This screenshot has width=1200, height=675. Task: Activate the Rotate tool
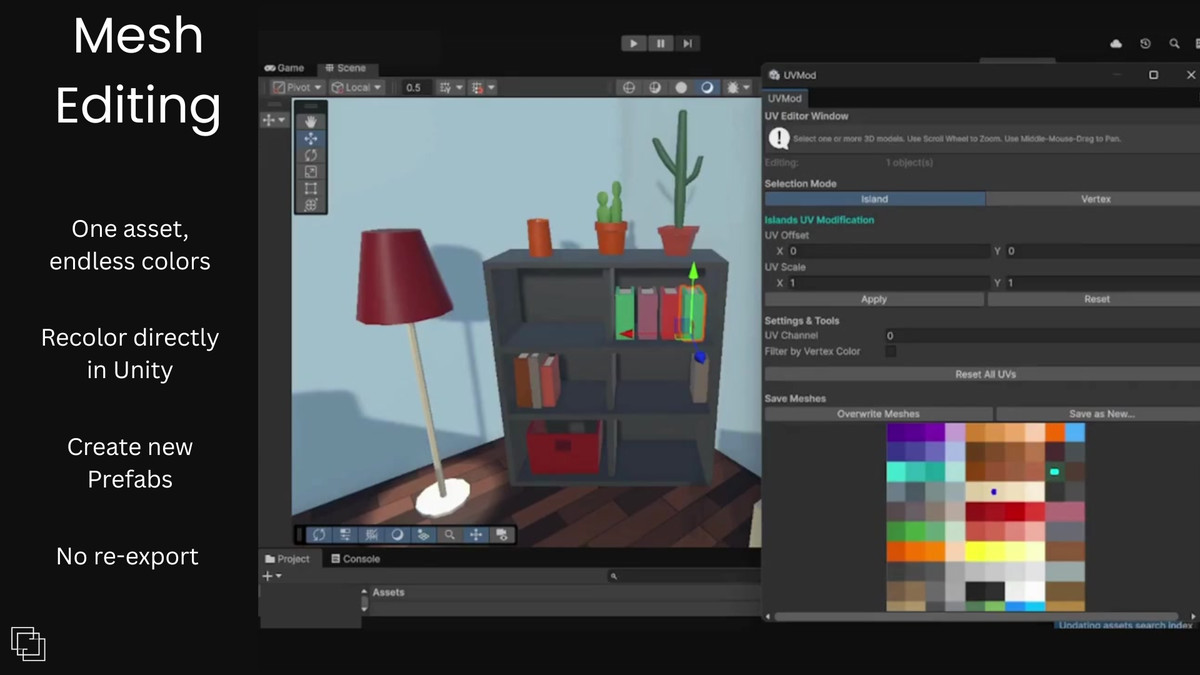click(311, 154)
